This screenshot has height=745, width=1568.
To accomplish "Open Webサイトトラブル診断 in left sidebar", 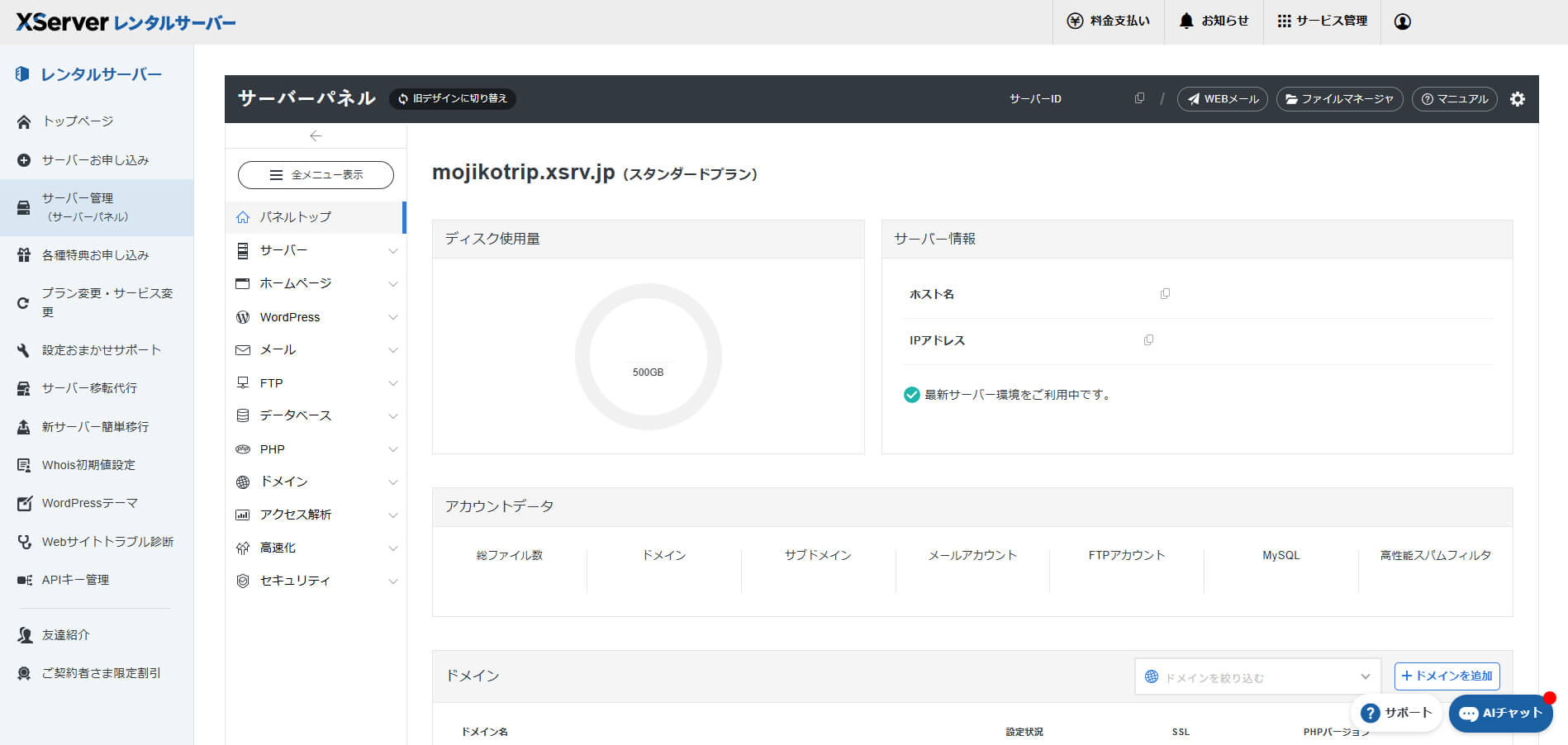I will pyautogui.click(x=97, y=542).
